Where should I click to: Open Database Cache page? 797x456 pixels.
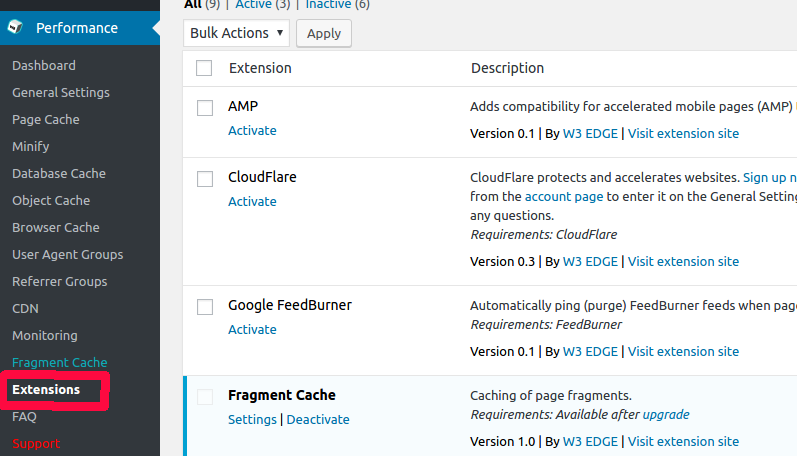click(59, 173)
